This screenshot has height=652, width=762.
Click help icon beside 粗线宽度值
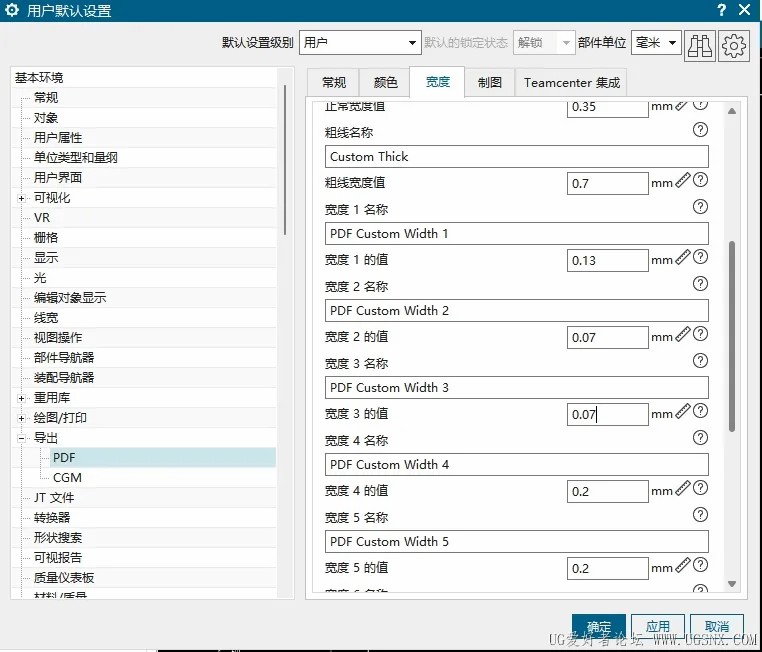coord(700,180)
